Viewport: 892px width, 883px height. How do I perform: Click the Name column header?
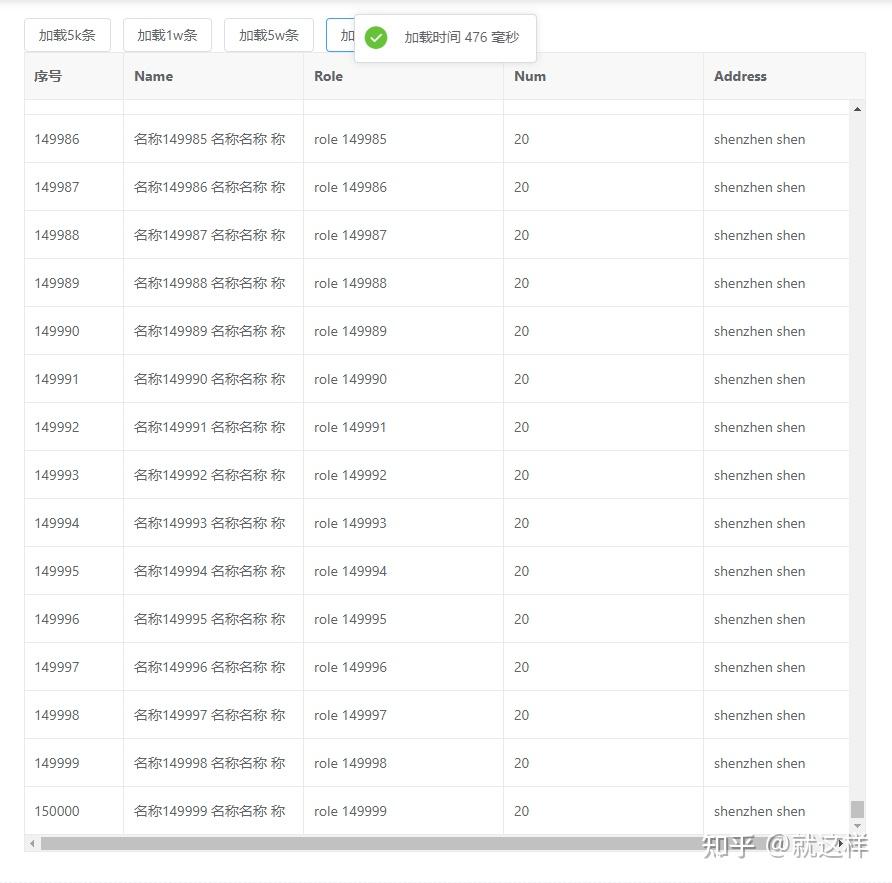point(154,76)
